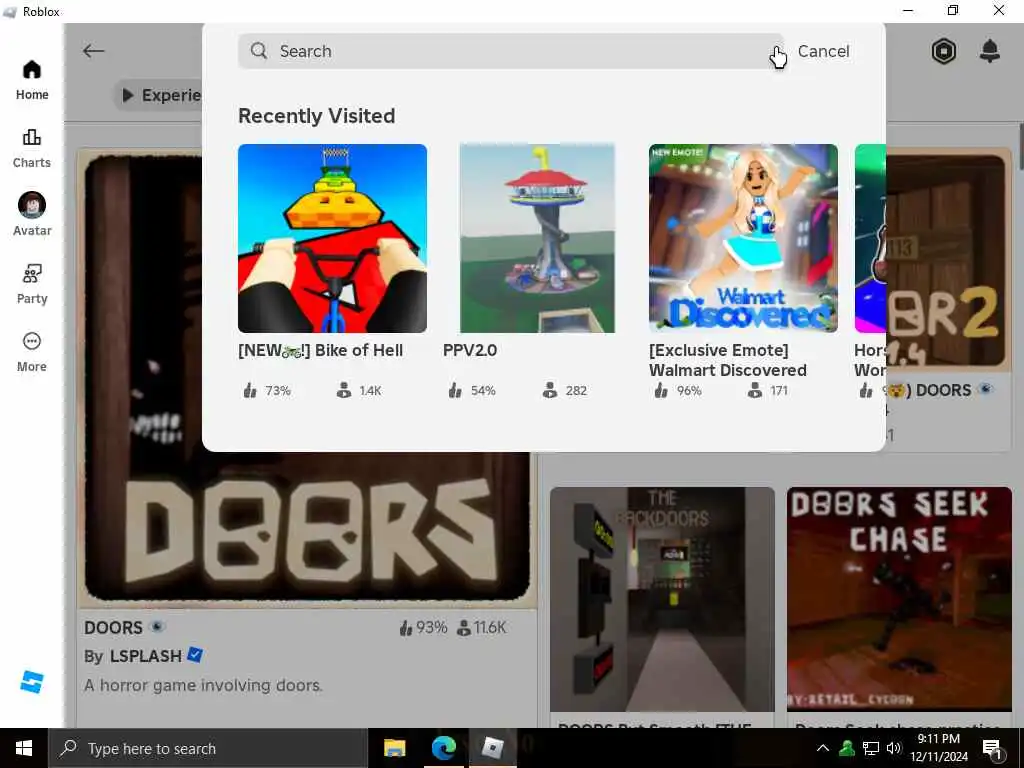Open the notifications bell
Image resolution: width=1024 pixels, height=768 pixels.
tap(990, 51)
